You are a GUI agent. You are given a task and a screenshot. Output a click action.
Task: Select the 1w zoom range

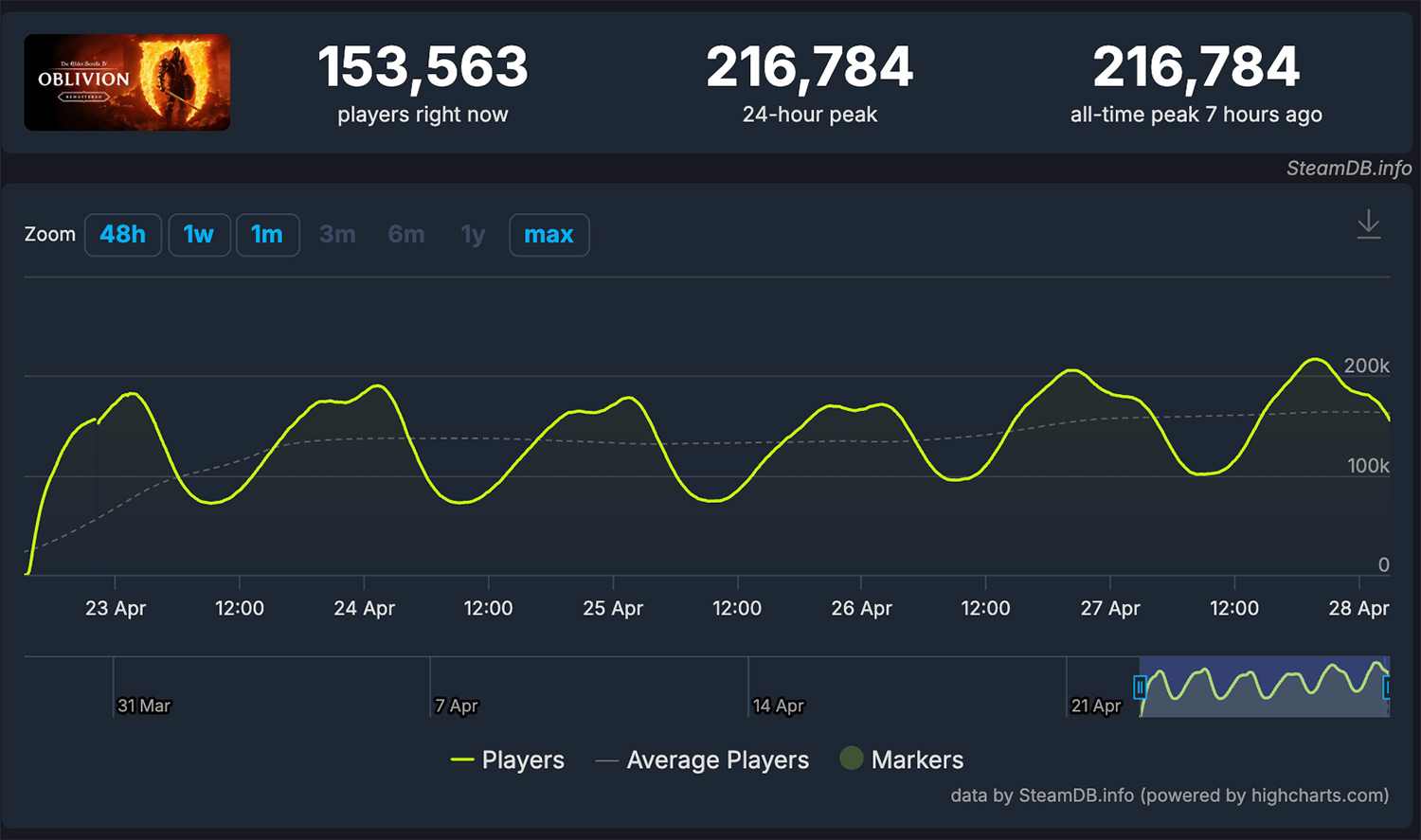coord(199,235)
